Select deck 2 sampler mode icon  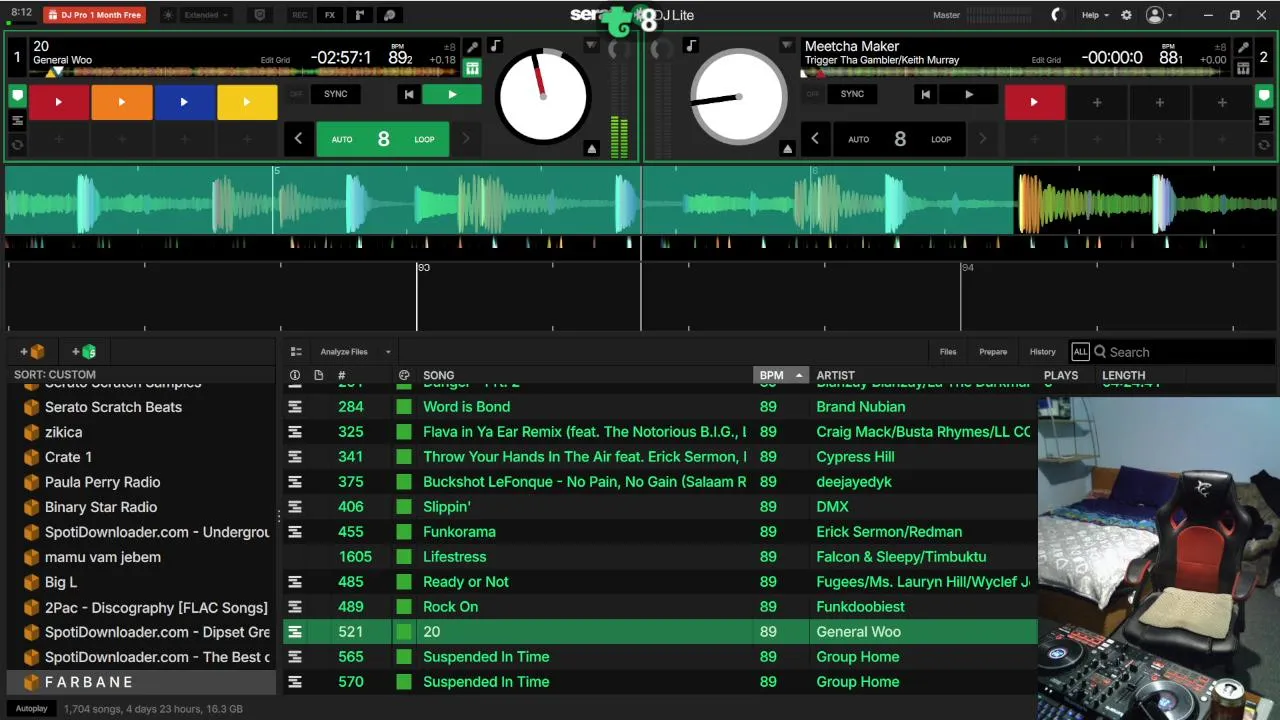[x=1264, y=145]
